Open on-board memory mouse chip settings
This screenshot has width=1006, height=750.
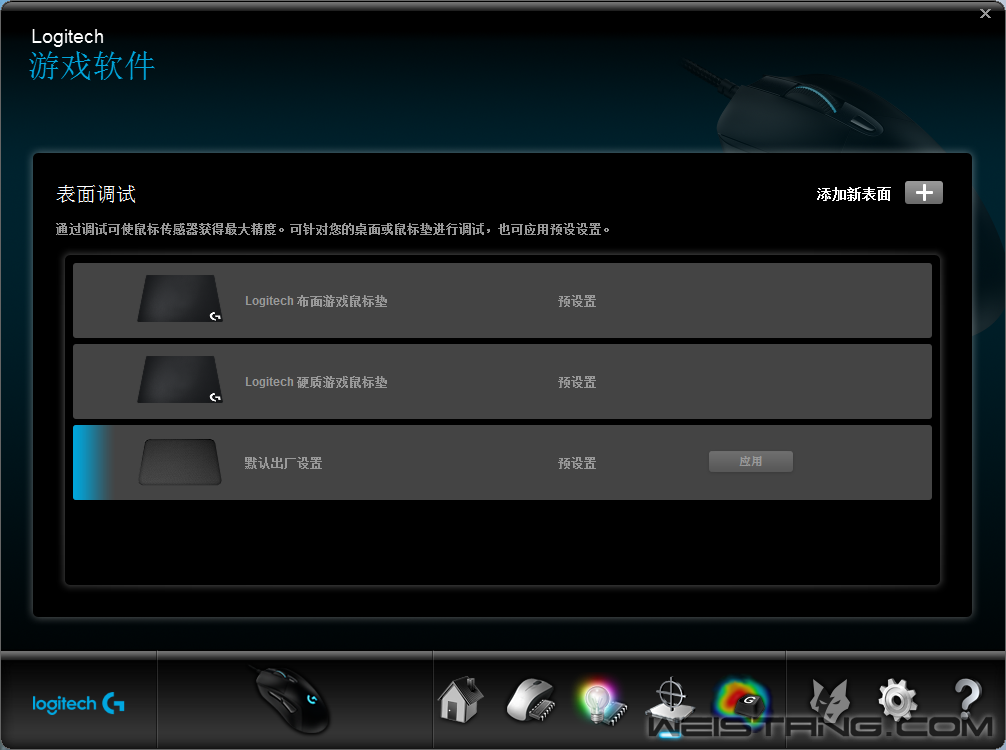coord(532,701)
